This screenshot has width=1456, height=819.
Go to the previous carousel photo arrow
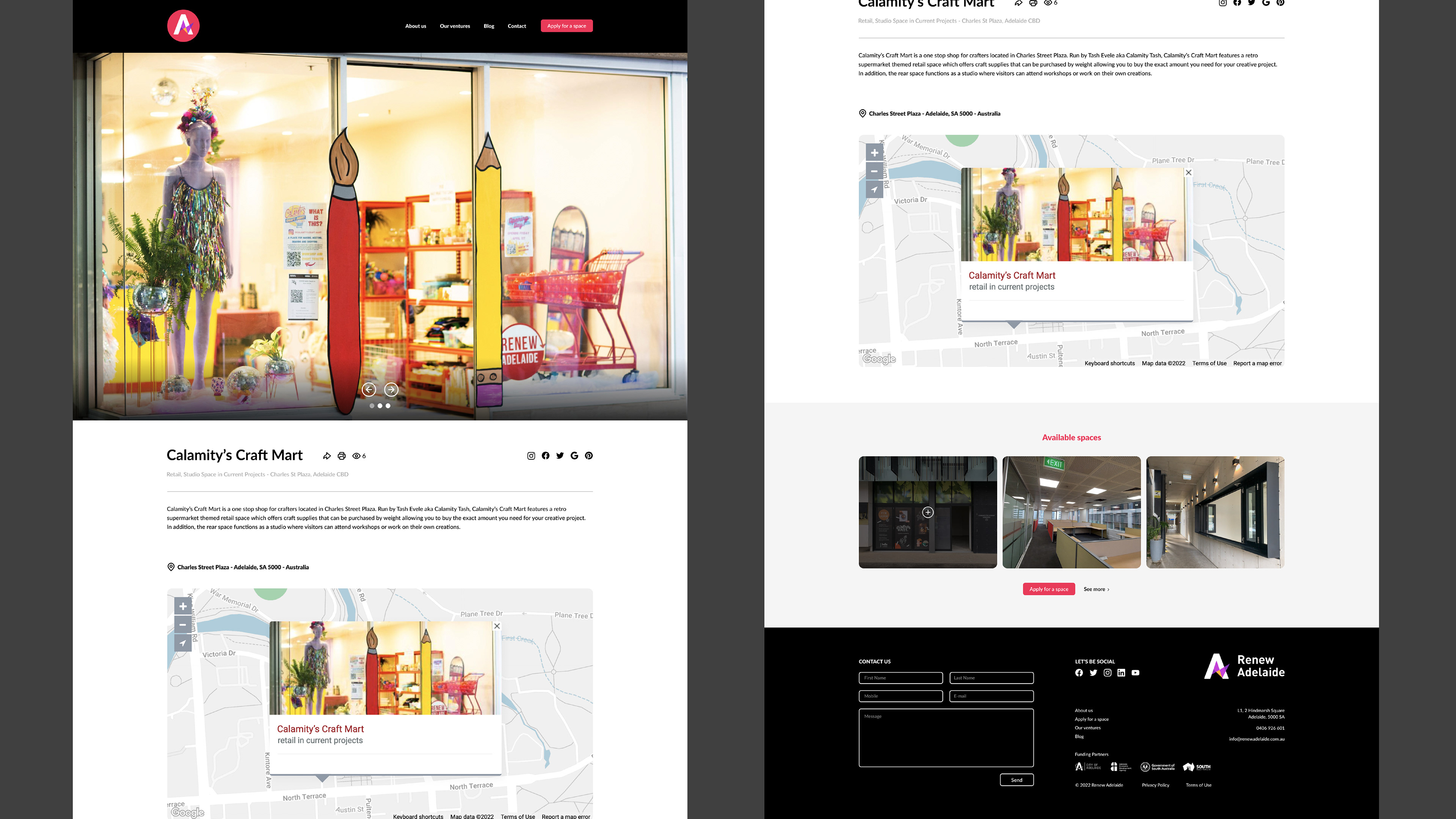pos(369,389)
